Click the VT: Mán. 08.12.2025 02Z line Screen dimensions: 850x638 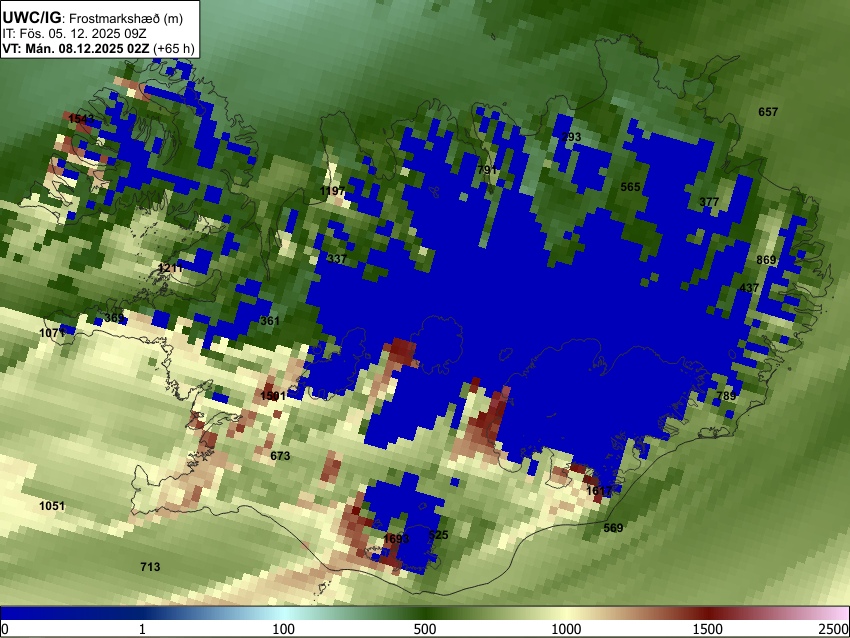[98, 48]
